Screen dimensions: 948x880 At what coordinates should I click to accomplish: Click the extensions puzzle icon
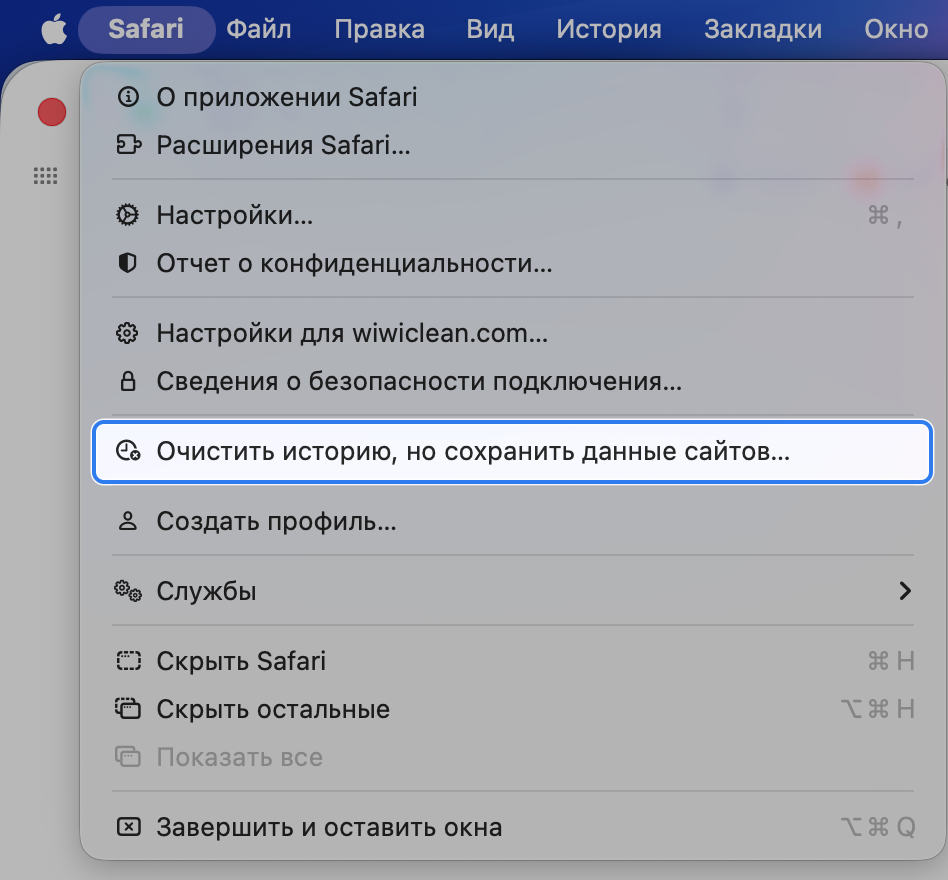(x=128, y=145)
